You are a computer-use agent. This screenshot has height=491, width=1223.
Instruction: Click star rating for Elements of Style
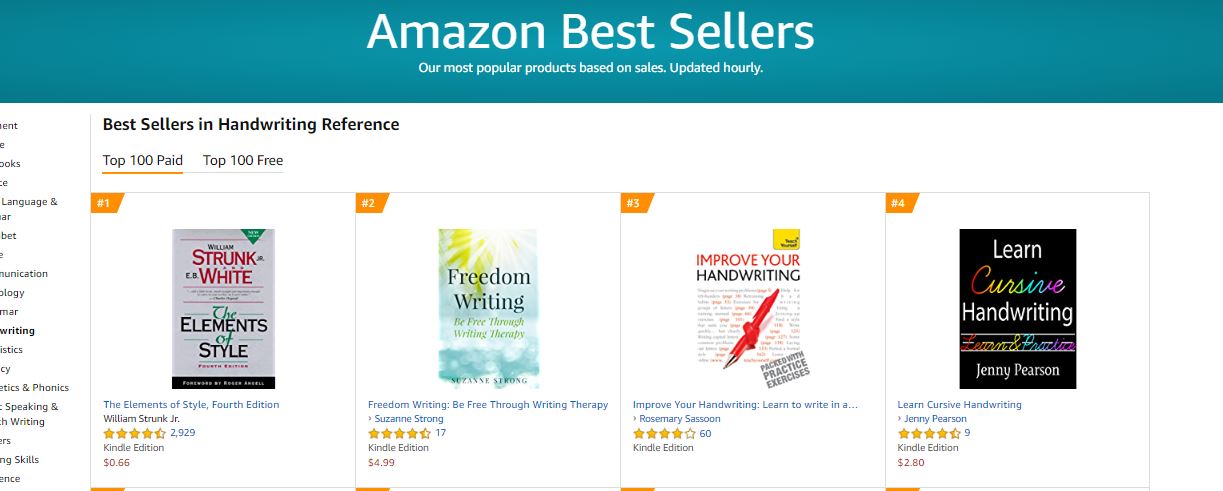pos(135,434)
